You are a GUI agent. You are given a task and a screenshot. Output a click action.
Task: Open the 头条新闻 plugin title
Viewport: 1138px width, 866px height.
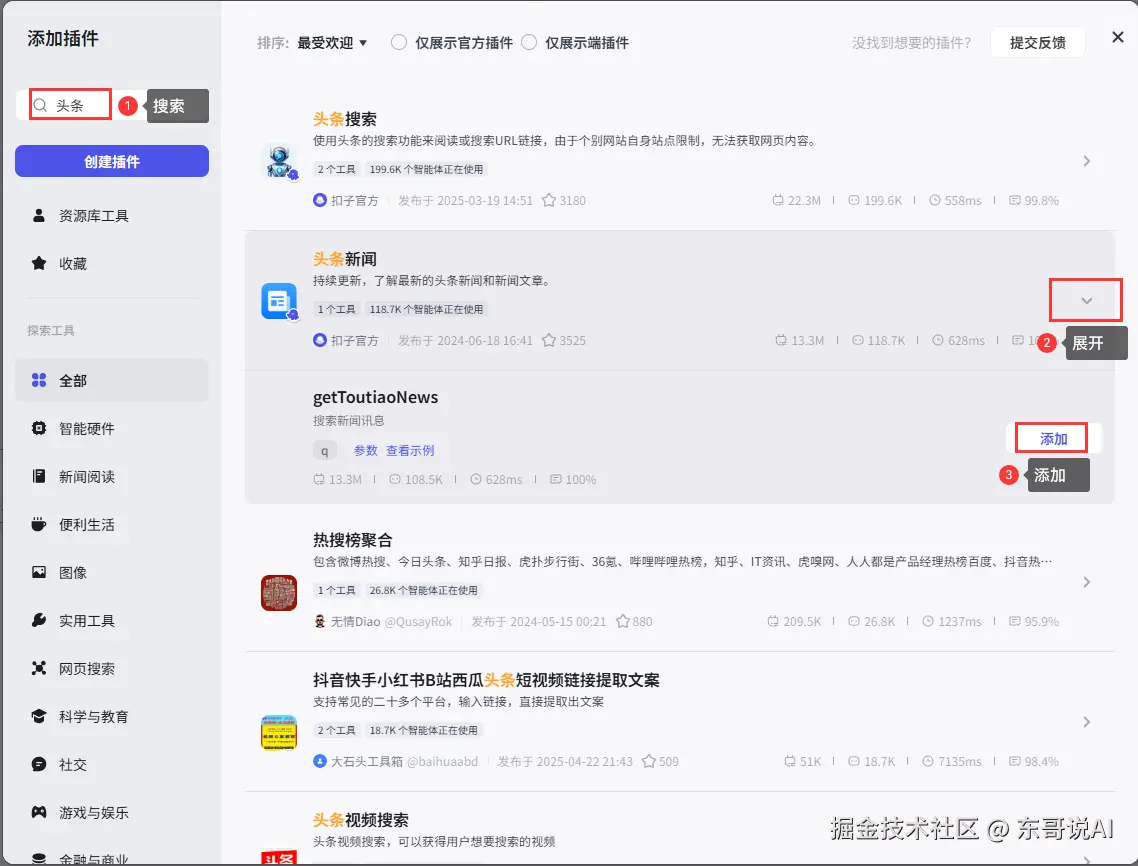345,259
